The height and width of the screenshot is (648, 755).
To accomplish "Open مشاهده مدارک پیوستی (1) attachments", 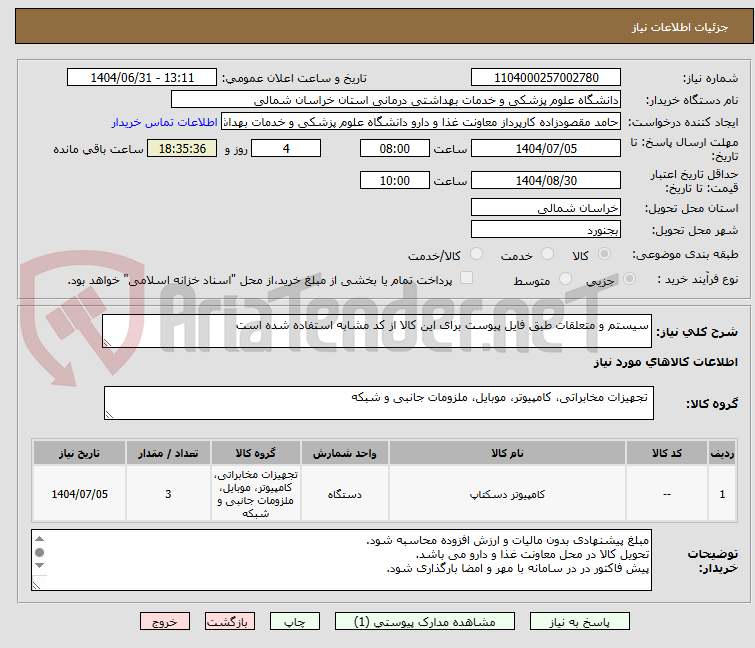I will coord(425,622).
